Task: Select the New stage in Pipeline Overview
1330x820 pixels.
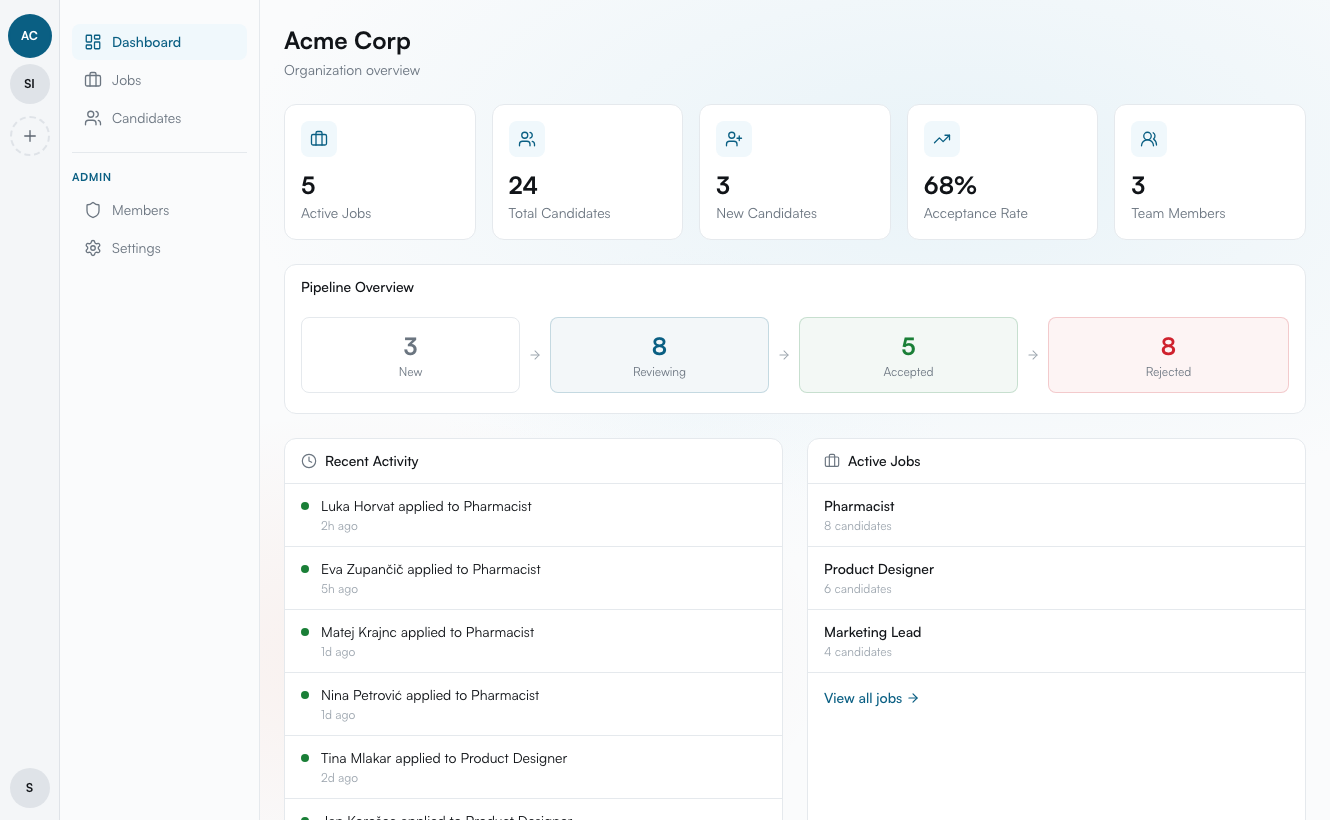Action: [410, 355]
